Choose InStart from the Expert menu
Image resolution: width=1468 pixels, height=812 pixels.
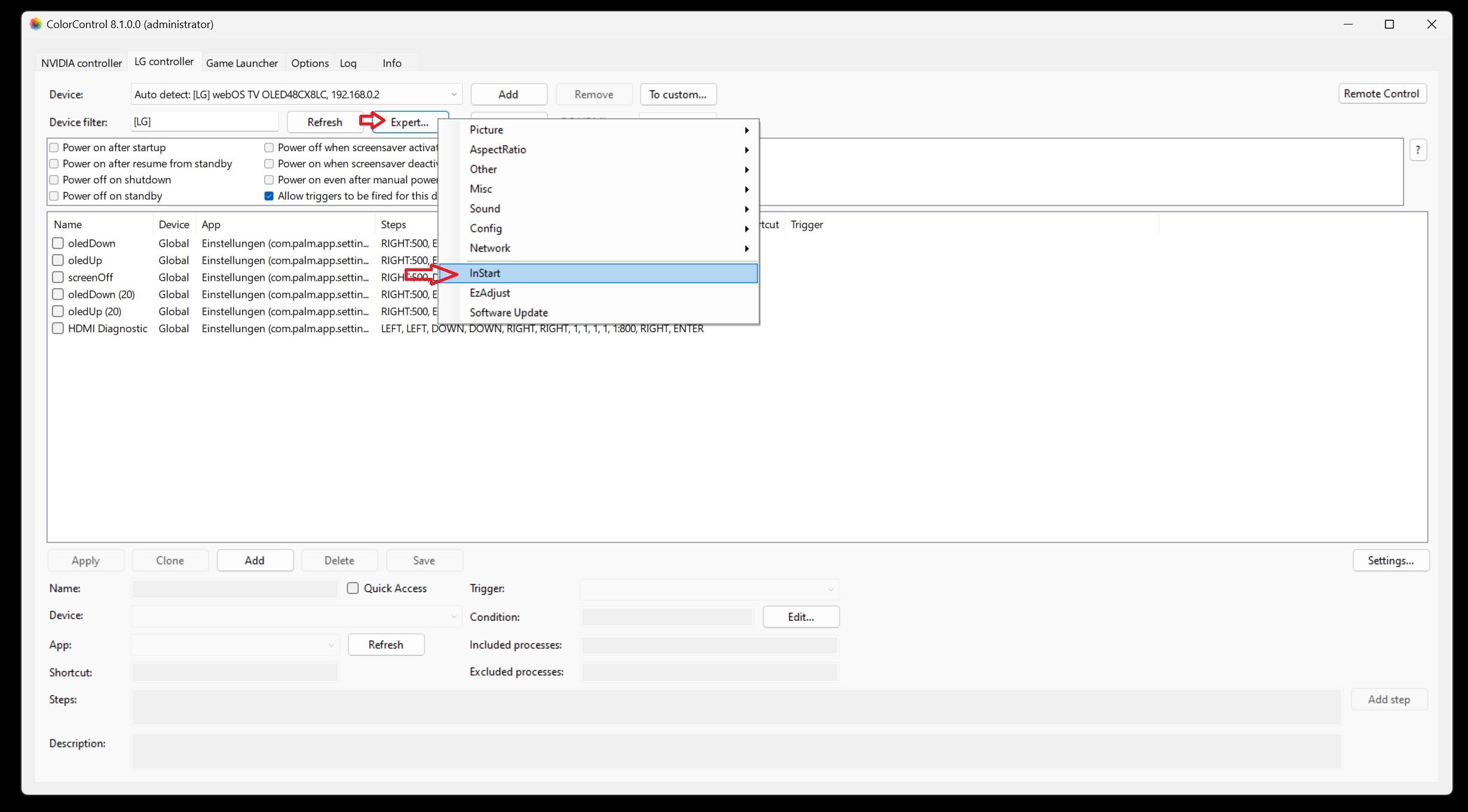tap(598, 273)
